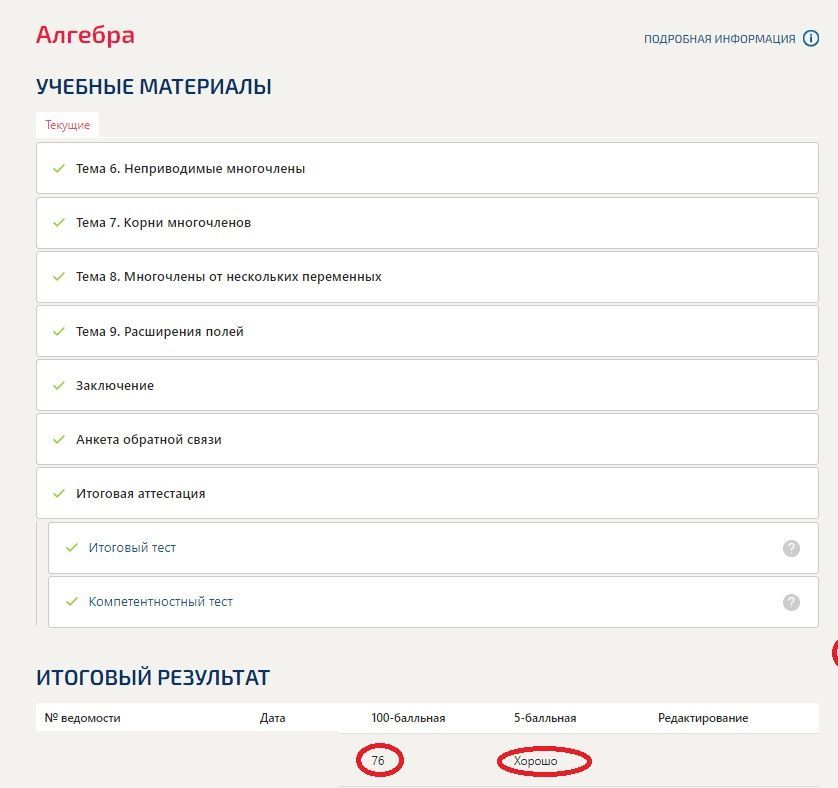Image resolution: width=838 pixels, height=788 pixels.
Task: Click green checkmark beside Тема 9
Action: coord(59,331)
